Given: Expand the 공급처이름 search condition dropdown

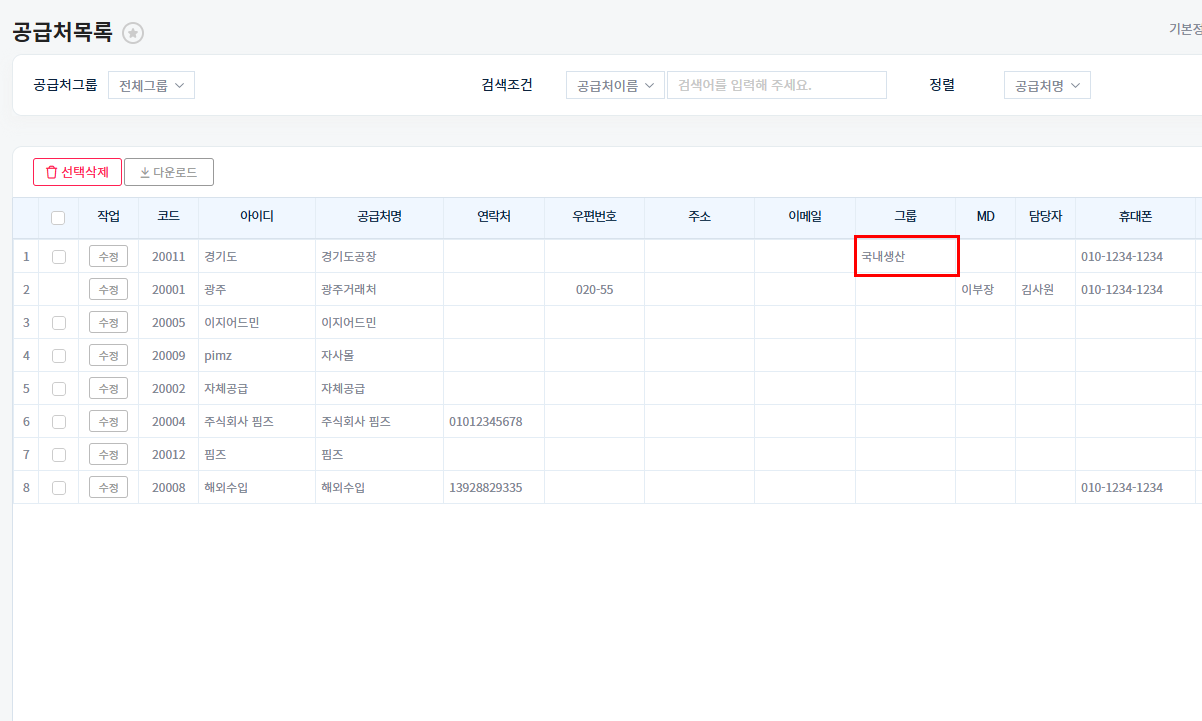Looking at the screenshot, I should (x=615, y=85).
